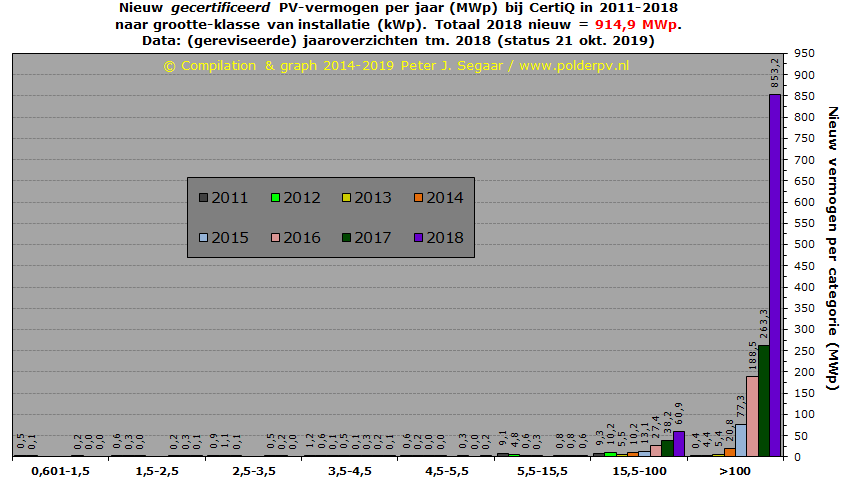This screenshot has height=481, width=851.
Task: Click the 2011 dark gray legend swatch
Action: [204, 198]
